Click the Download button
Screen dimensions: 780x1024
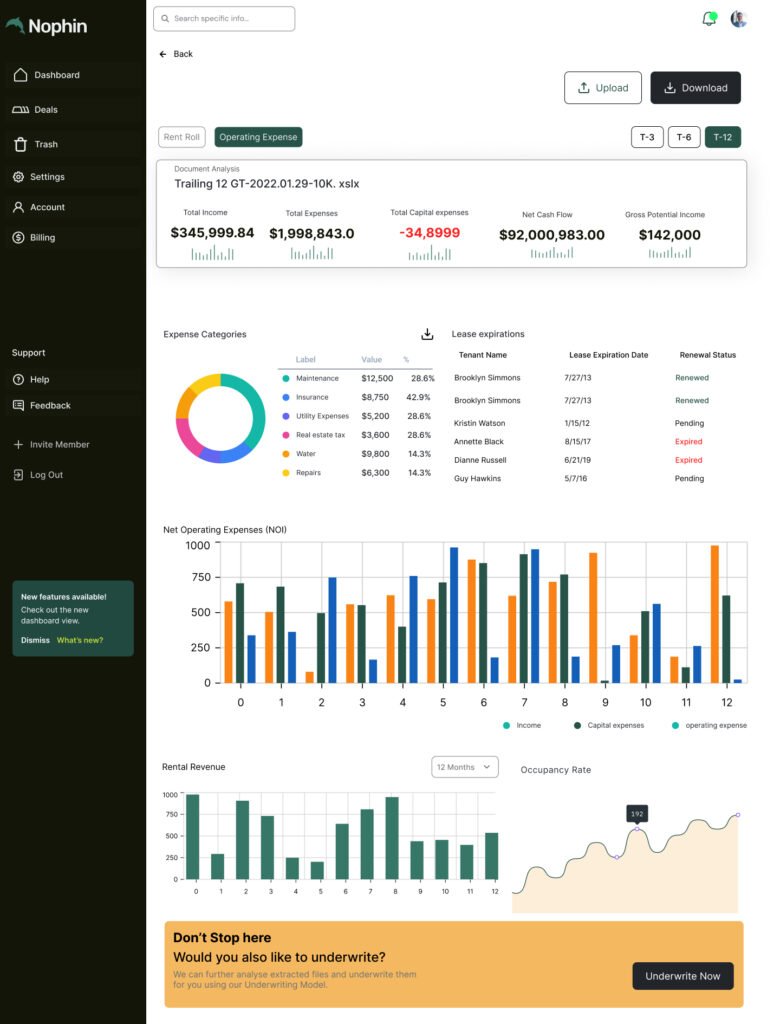click(x=696, y=88)
